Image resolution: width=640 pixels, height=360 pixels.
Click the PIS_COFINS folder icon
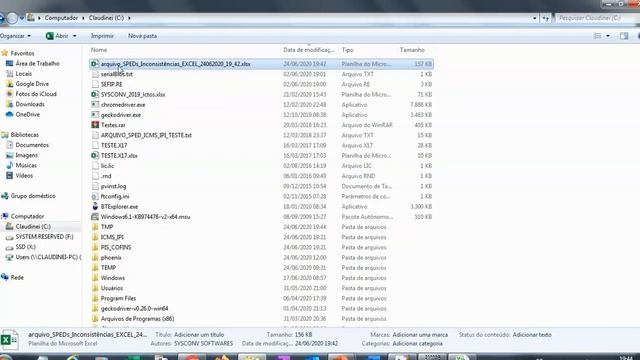coord(95,247)
